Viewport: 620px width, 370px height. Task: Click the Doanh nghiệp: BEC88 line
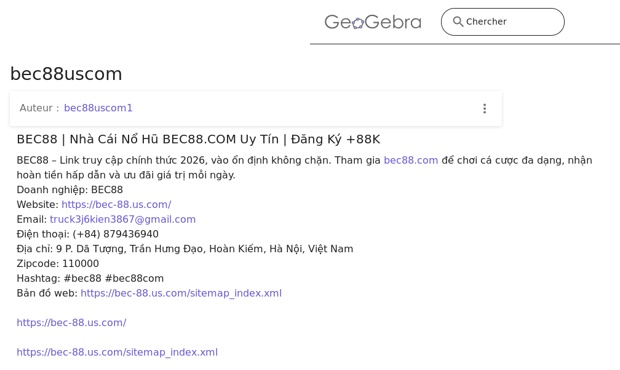(70, 190)
